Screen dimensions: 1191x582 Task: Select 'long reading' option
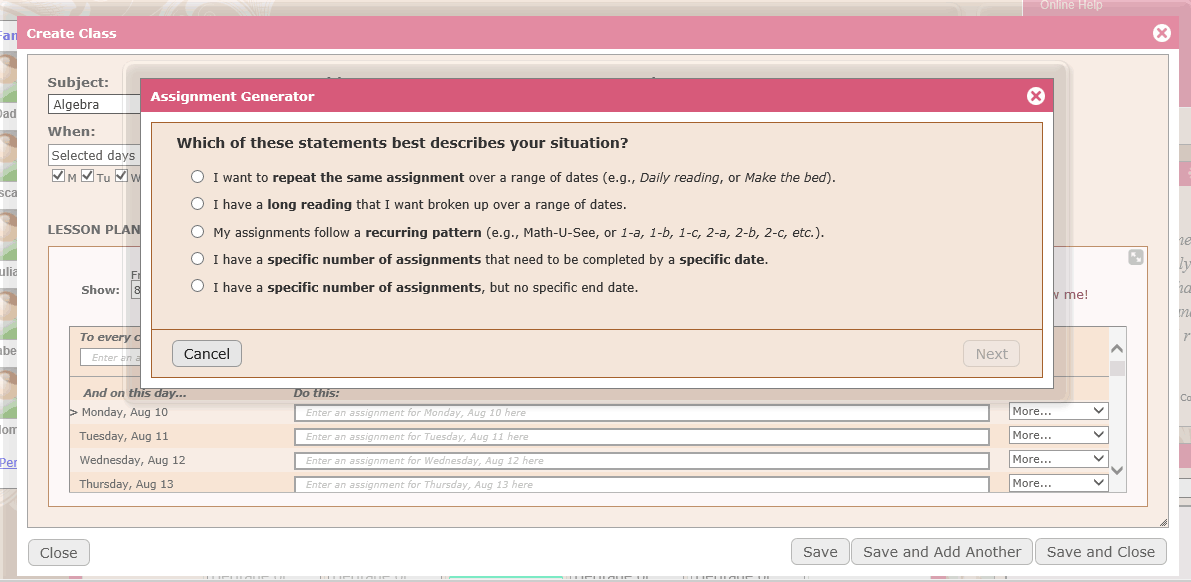coord(197,204)
